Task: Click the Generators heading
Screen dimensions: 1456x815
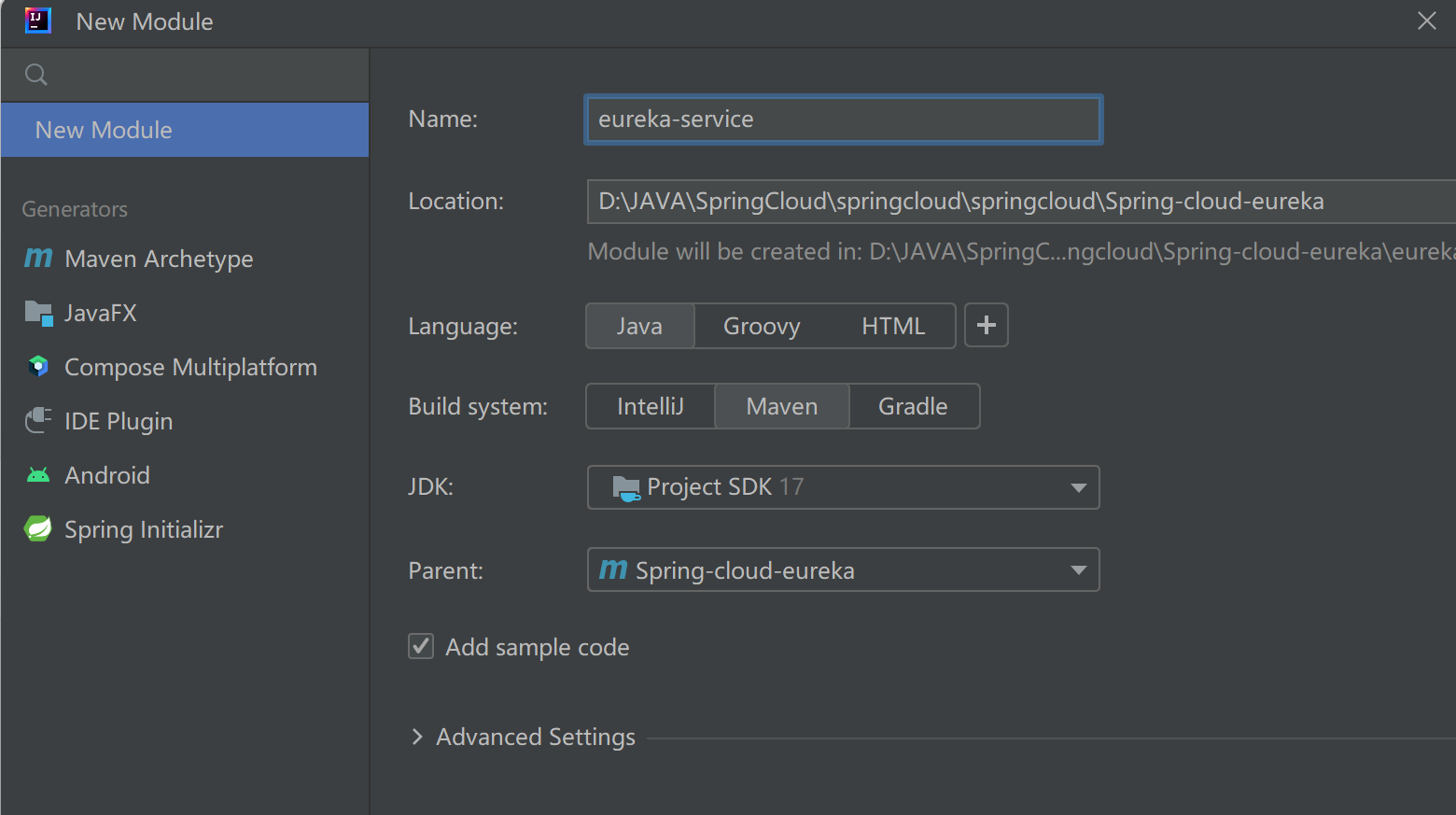Action: coord(75,209)
